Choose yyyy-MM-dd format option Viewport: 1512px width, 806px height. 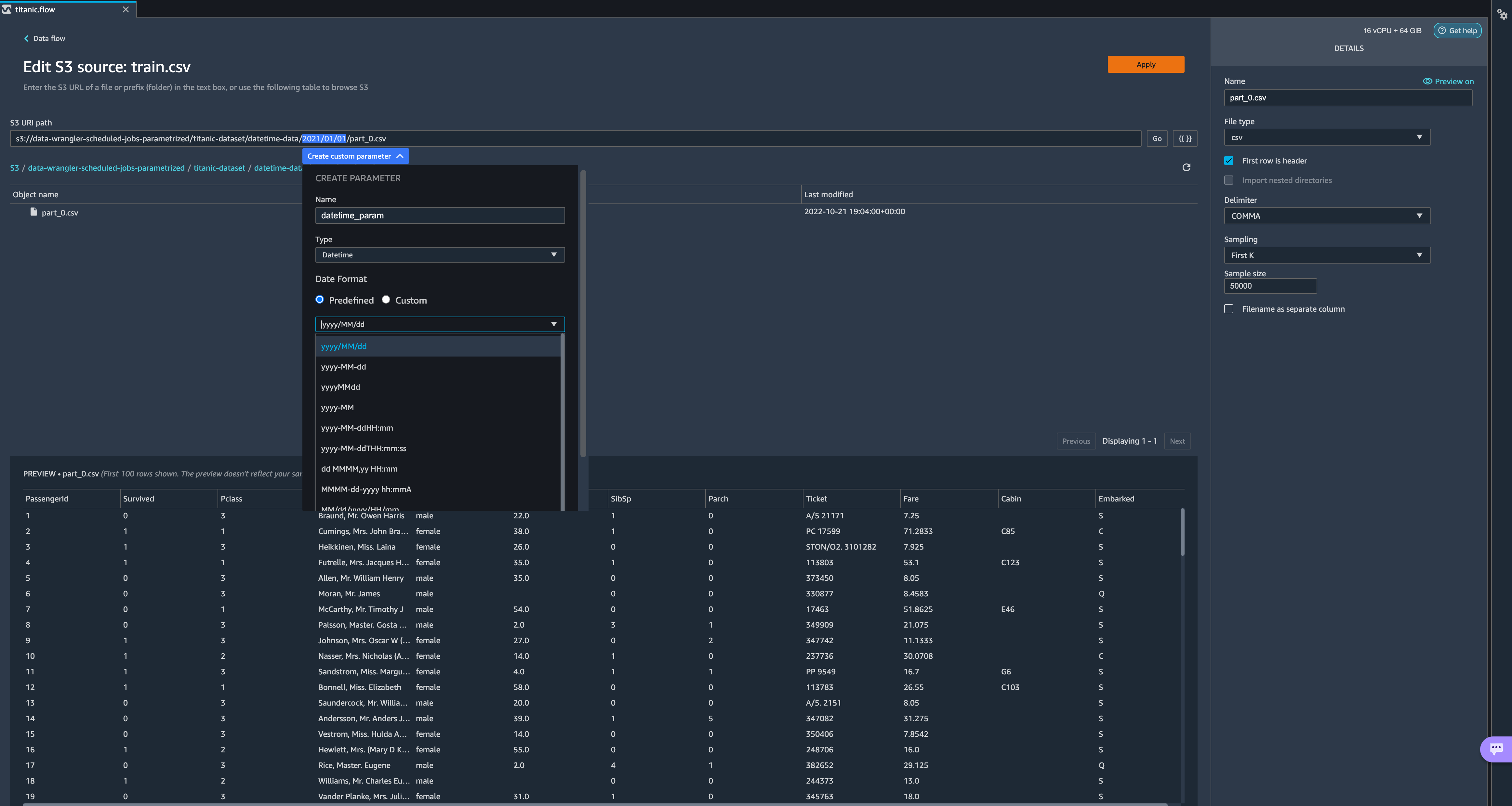tap(343, 367)
